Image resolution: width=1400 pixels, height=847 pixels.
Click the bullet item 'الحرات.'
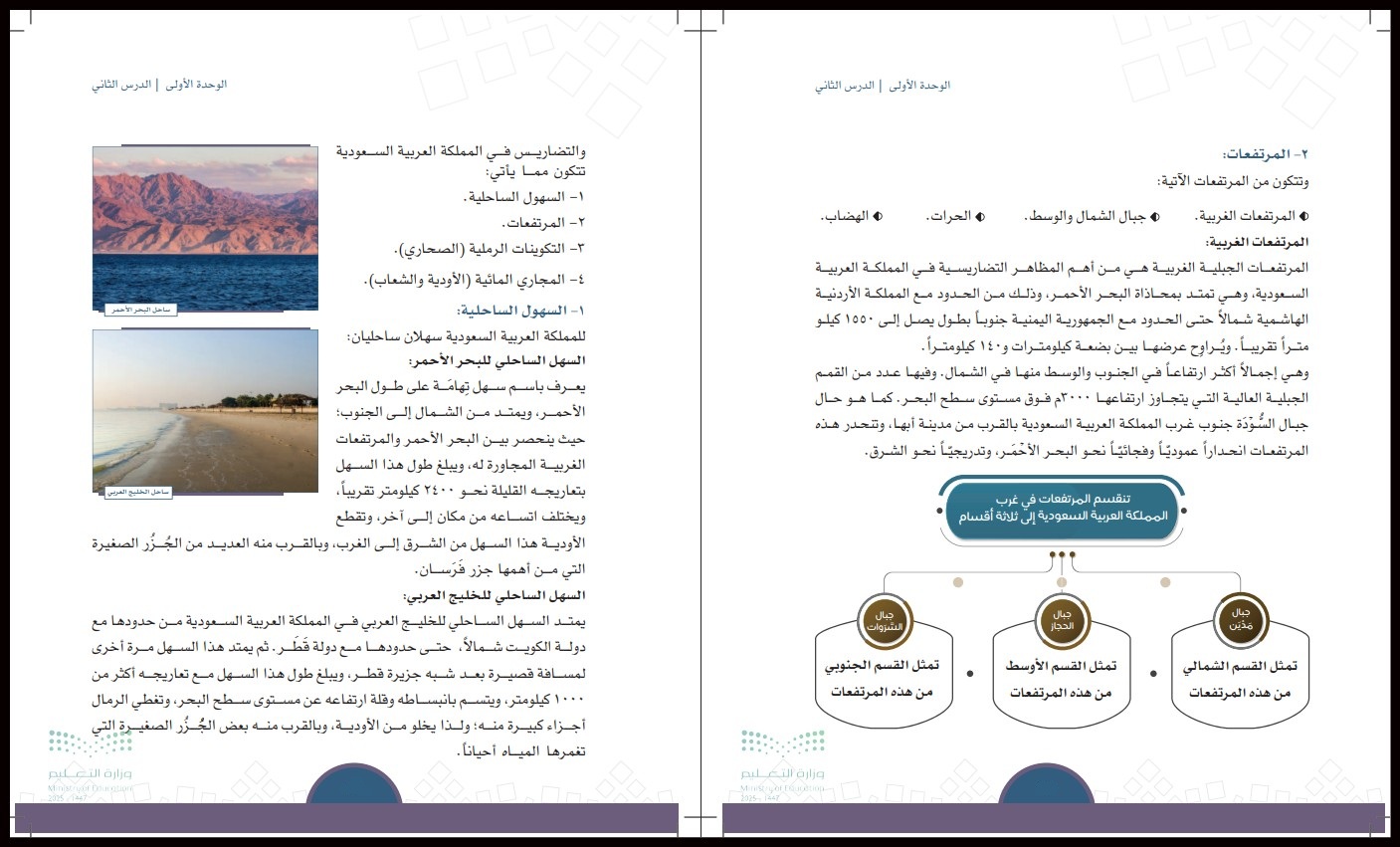(x=948, y=216)
